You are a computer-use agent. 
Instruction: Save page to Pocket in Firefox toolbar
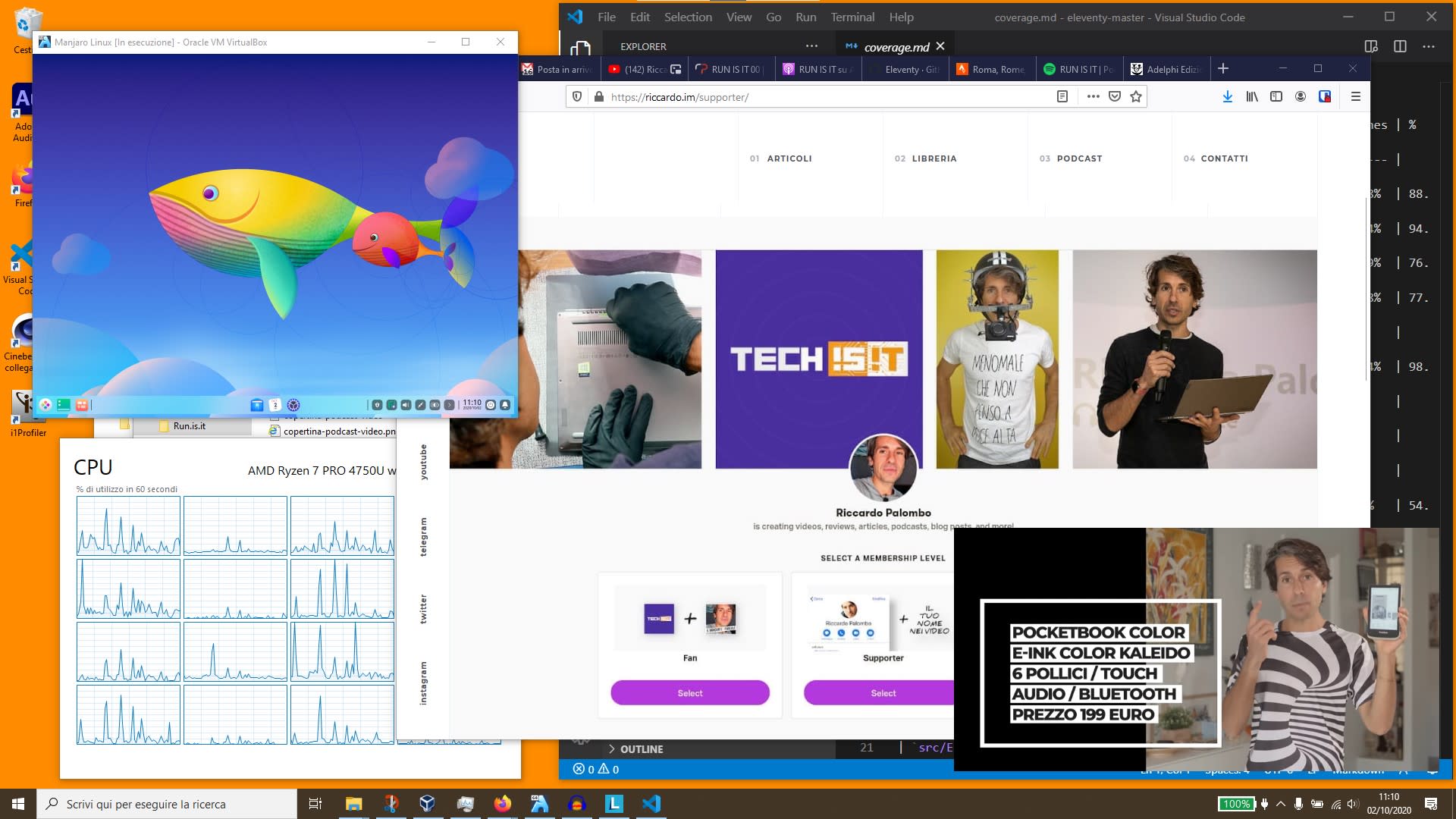pos(1115,97)
